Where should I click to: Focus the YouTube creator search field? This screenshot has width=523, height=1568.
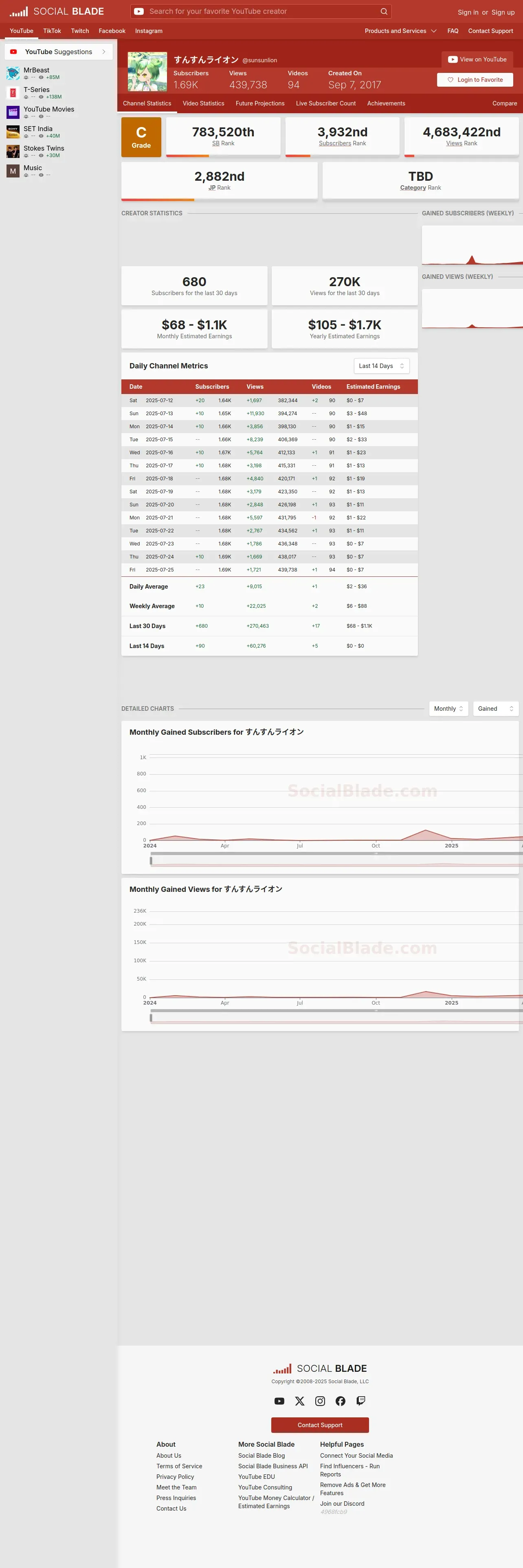point(262,11)
